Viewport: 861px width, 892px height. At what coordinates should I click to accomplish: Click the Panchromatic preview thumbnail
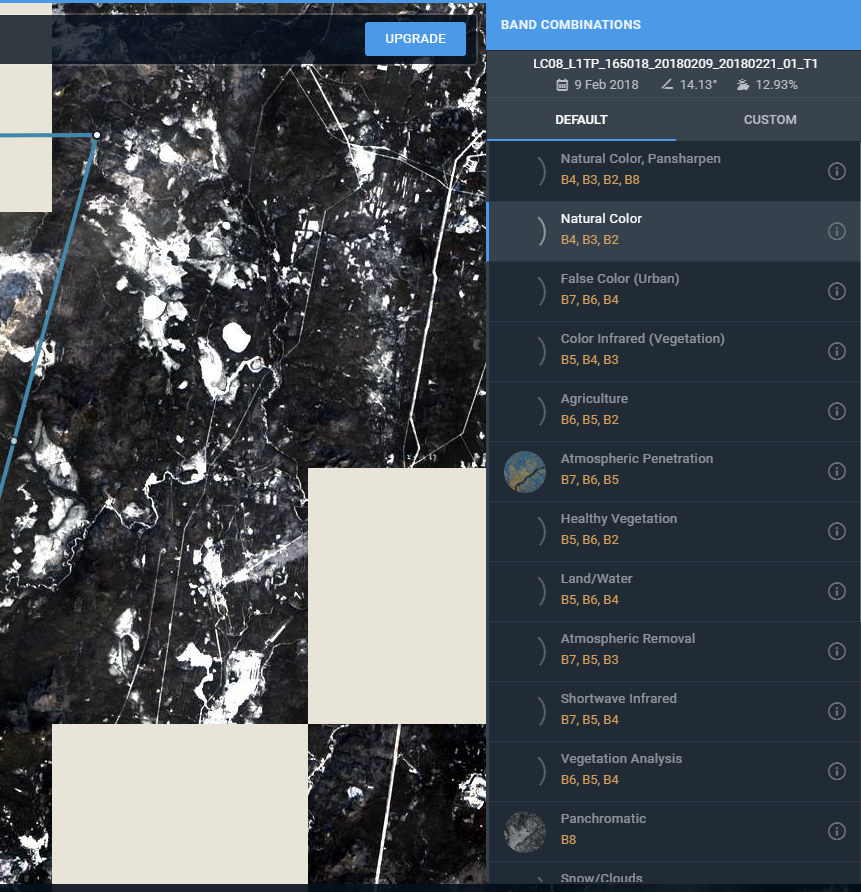(x=524, y=832)
